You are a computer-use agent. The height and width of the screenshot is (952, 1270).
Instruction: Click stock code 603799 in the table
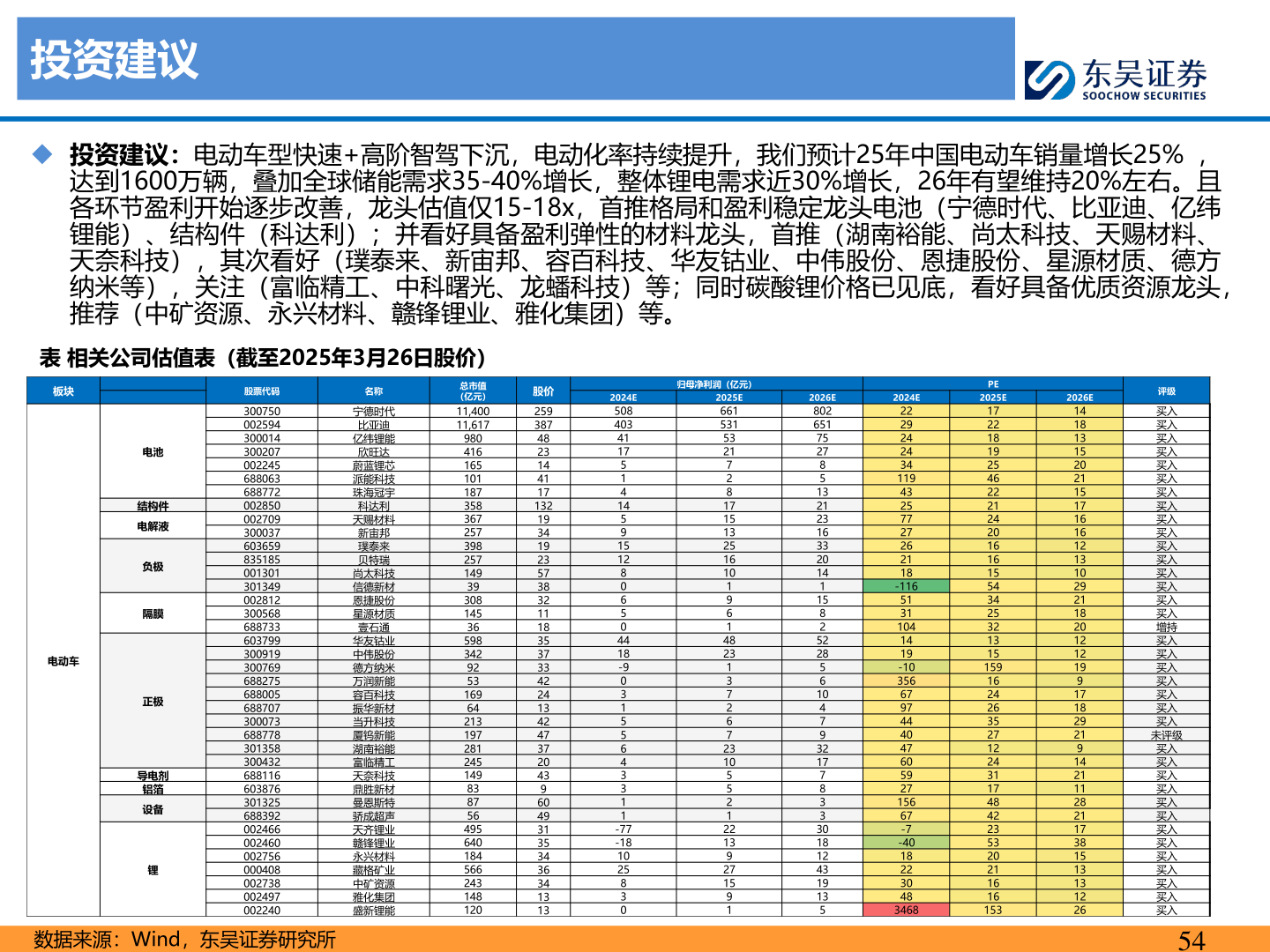click(262, 641)
